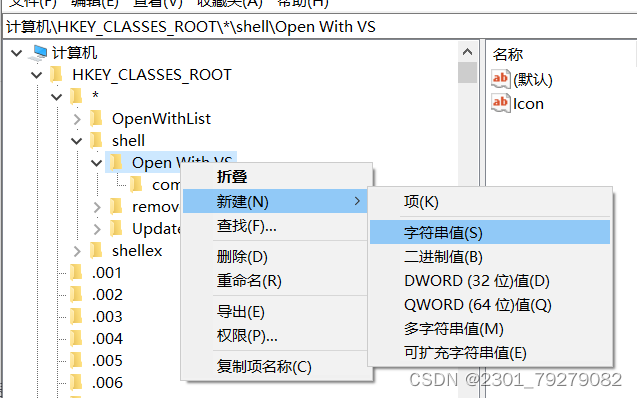
Task: Click the .002 folder icon
Action: tap(76, 294)
